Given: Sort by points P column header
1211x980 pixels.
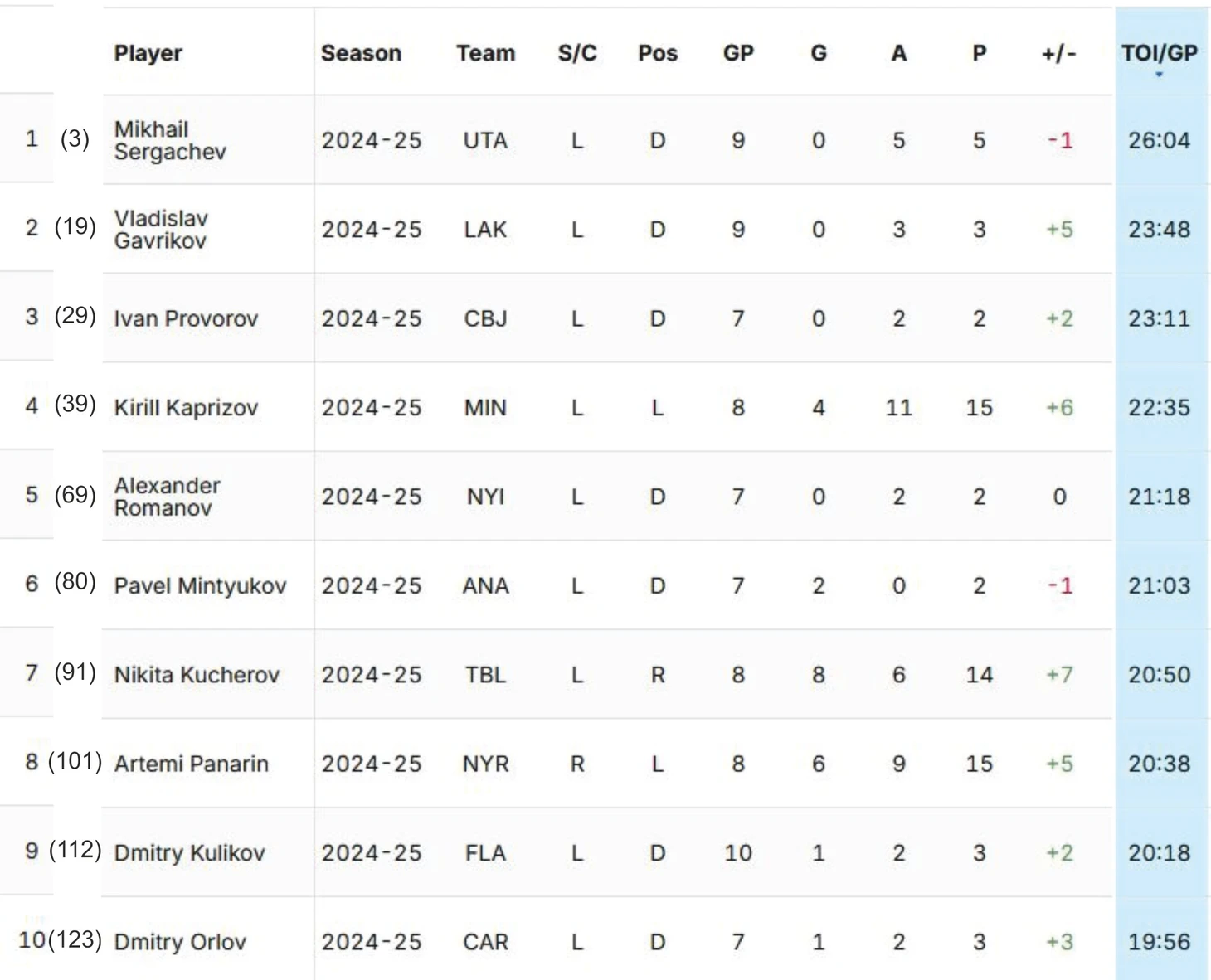Looking at the screenshot, I should [x=979, y=53].
